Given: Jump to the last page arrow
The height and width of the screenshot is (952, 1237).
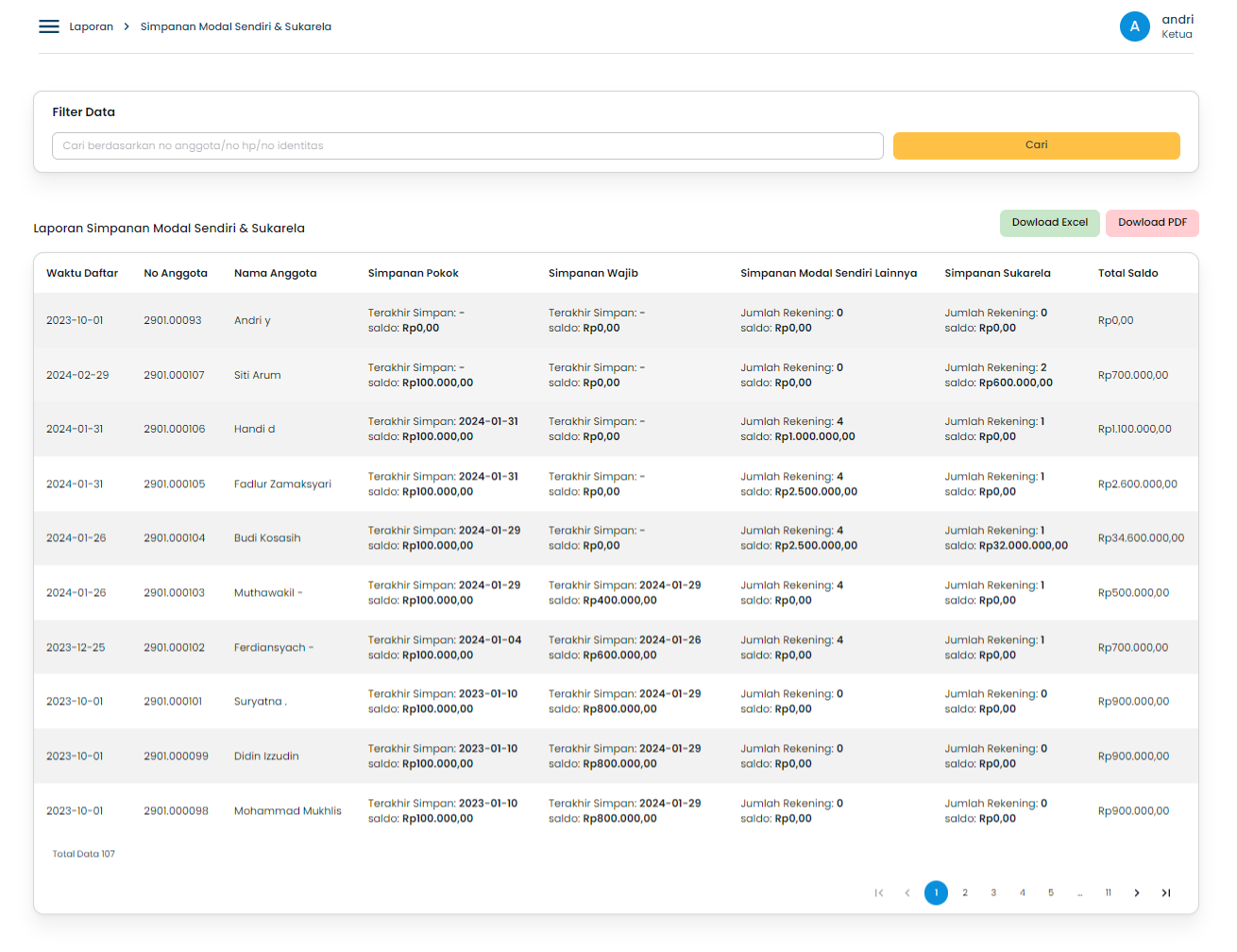Looking at the screenshot, I should 1166,892.
